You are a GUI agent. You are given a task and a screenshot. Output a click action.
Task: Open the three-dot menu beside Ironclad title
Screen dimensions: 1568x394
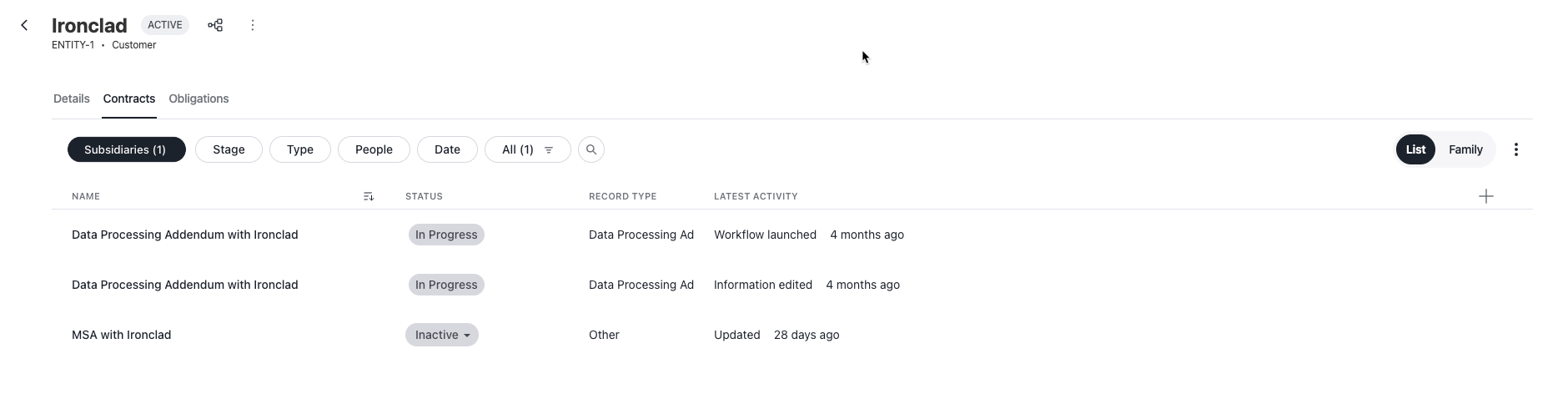coord(253,25)
